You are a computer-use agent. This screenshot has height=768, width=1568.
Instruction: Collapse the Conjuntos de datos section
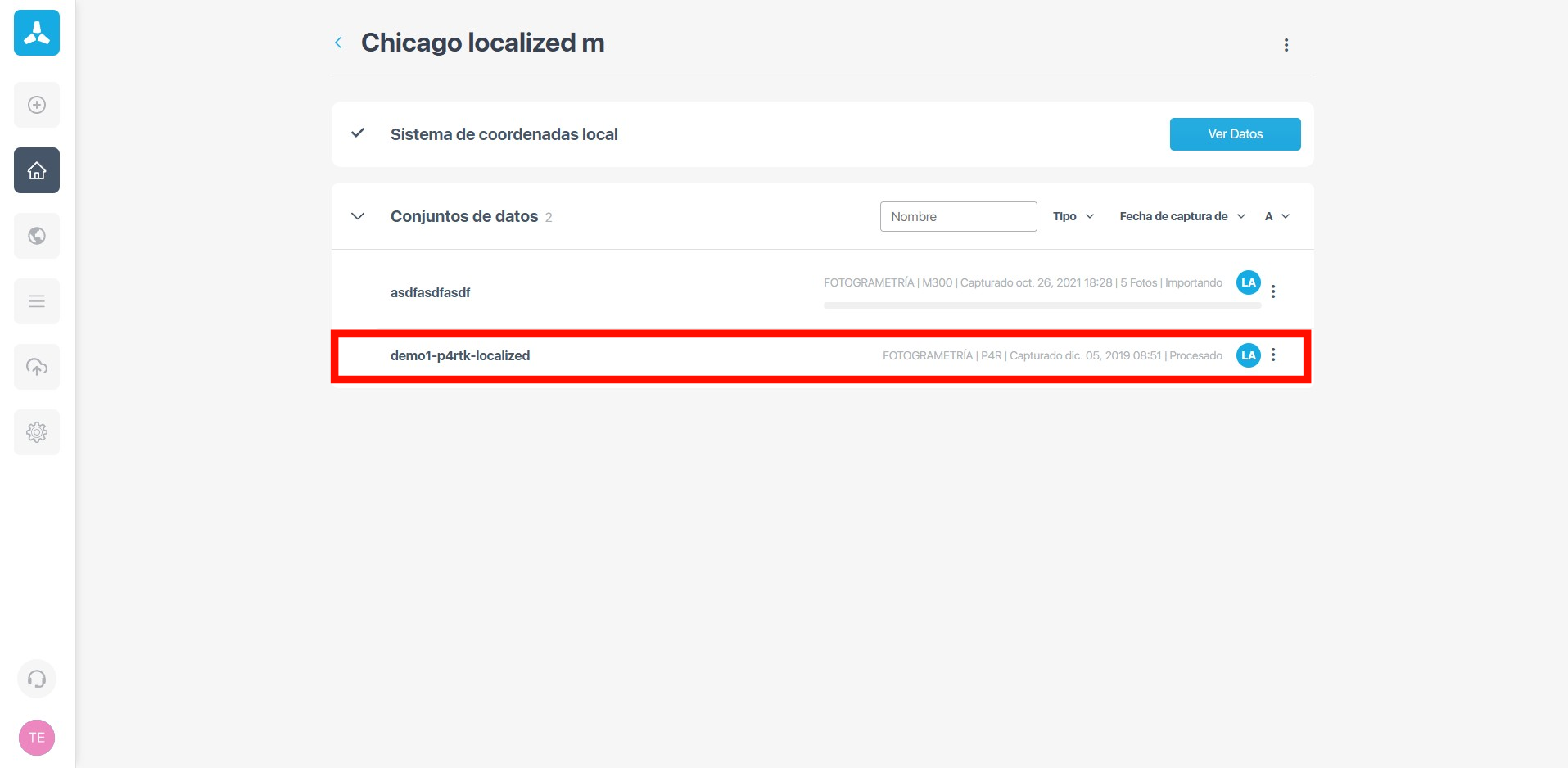click(358, 216)
